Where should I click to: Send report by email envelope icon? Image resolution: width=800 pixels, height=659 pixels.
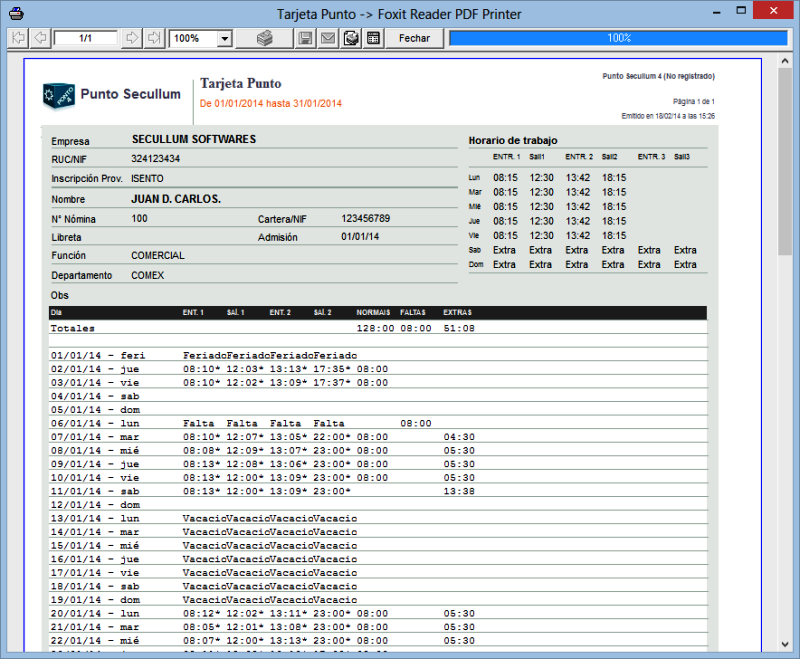(x=328, y=38)
